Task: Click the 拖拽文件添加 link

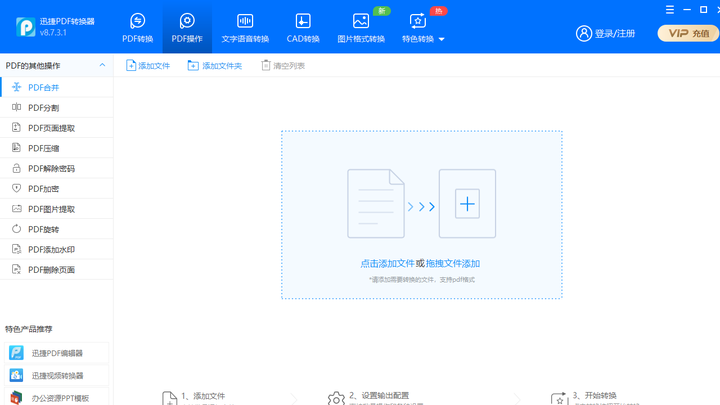Action: pyautogui.click(x=453, y=264)
